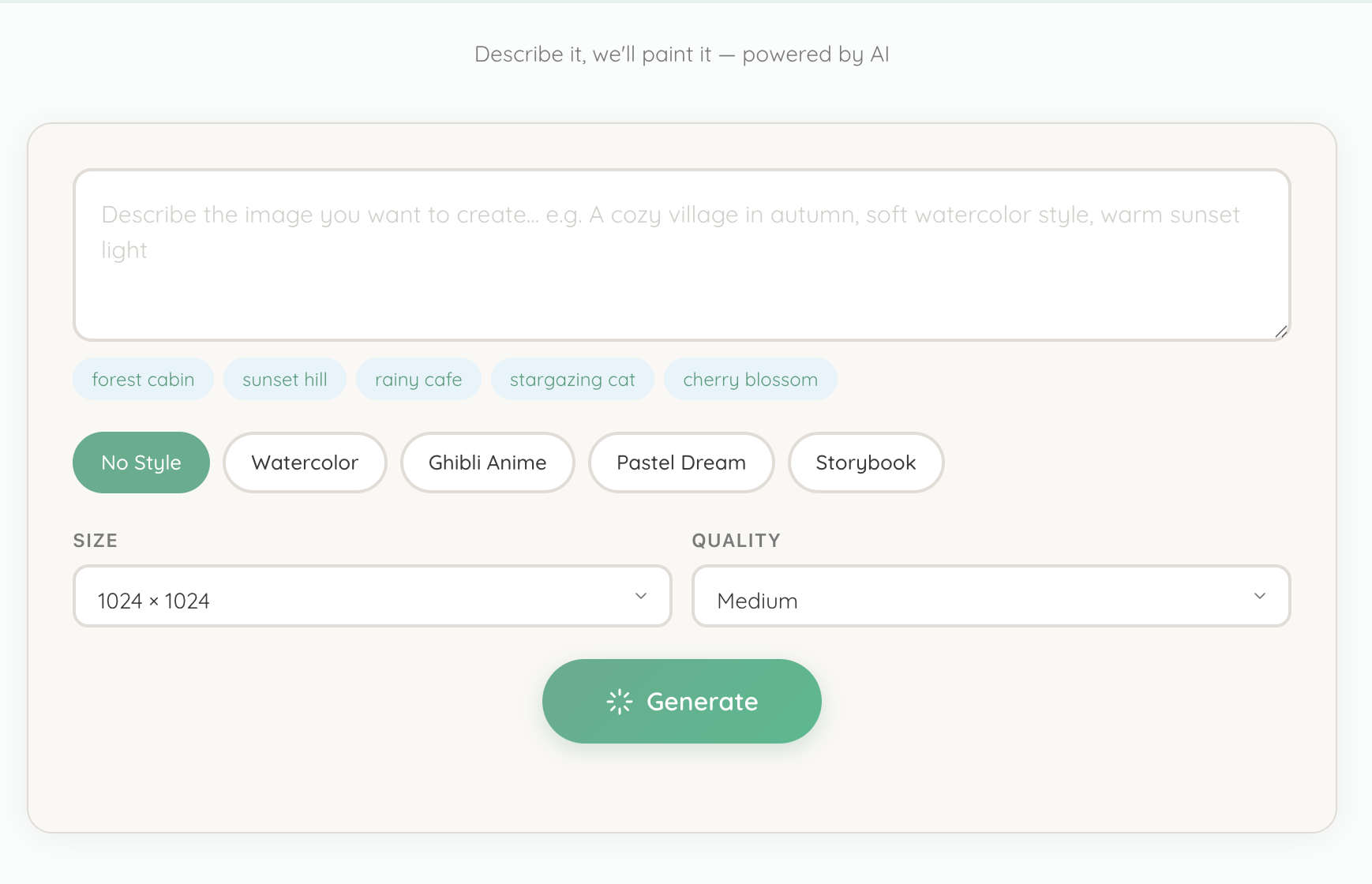
Task: Click the chevron arrow in Quality selector
Action: [x=1260, y=596]
